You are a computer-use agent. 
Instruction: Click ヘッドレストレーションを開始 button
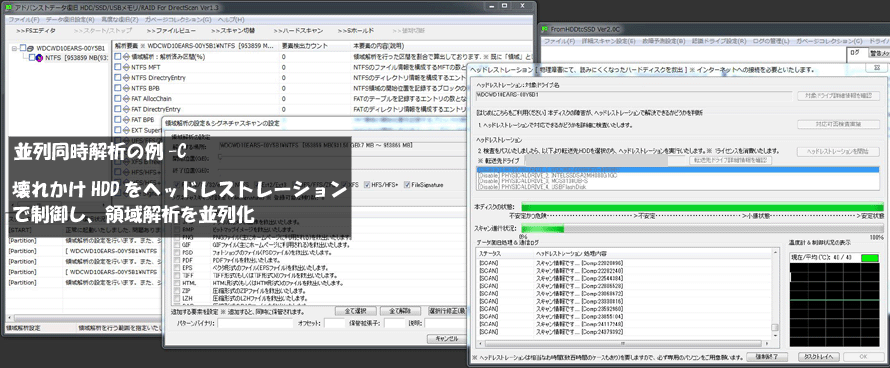click(x=838, y=152)
